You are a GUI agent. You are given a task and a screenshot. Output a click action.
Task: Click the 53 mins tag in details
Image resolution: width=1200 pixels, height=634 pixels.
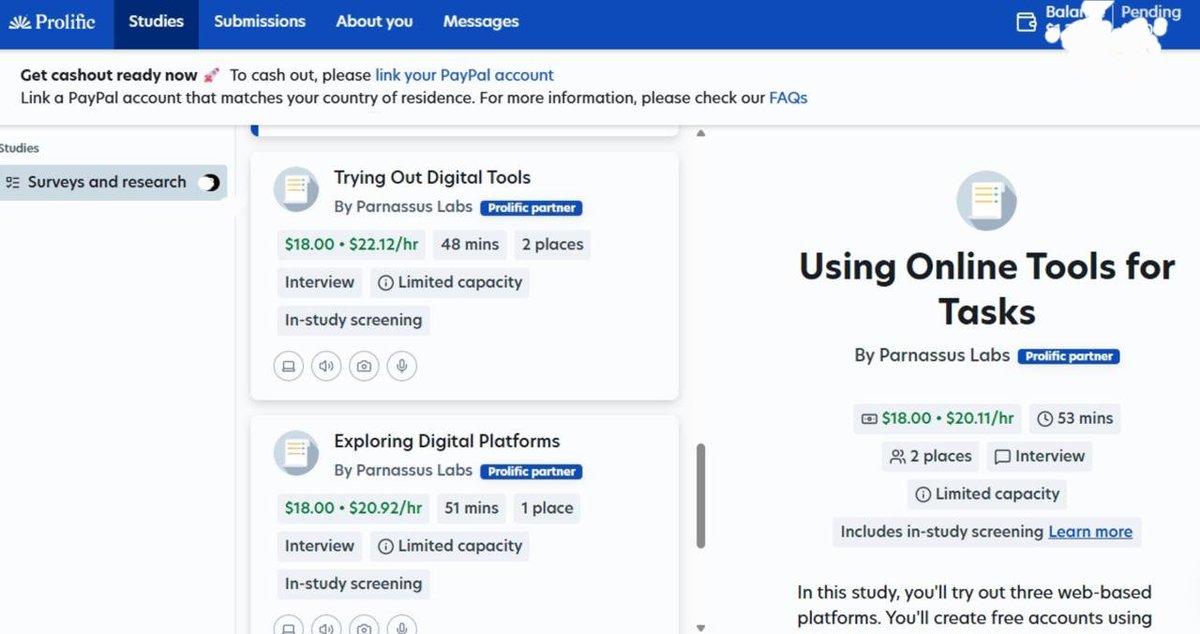[1075, 418]
